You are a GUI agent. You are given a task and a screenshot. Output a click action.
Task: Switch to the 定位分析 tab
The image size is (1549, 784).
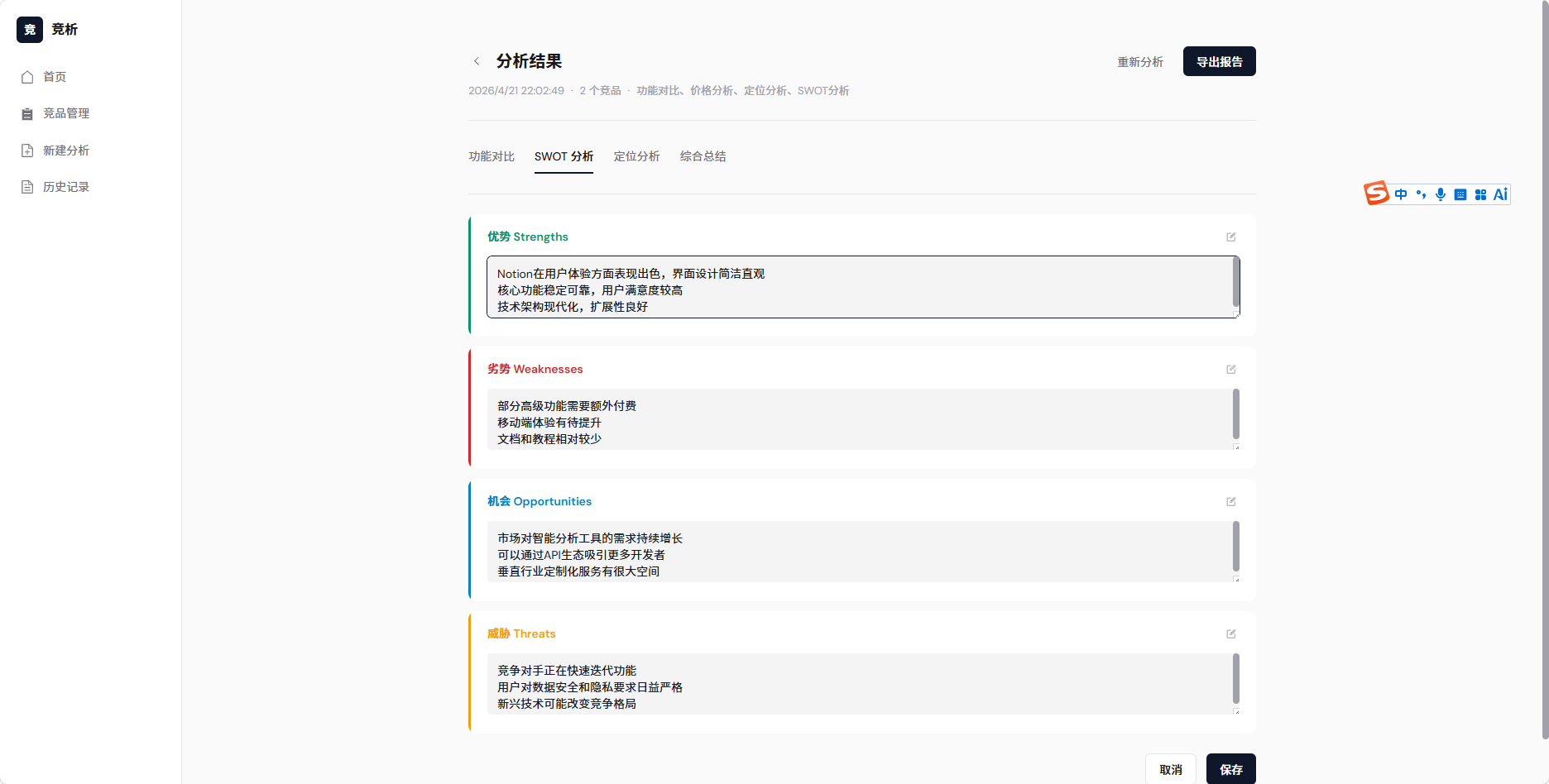[636, 156]
